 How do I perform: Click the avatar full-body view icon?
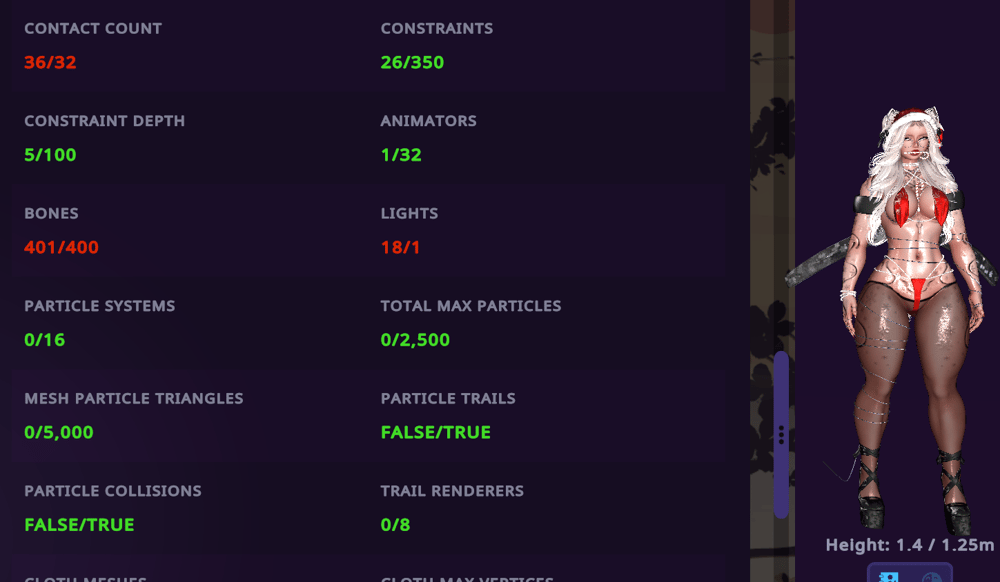point(888,576)
